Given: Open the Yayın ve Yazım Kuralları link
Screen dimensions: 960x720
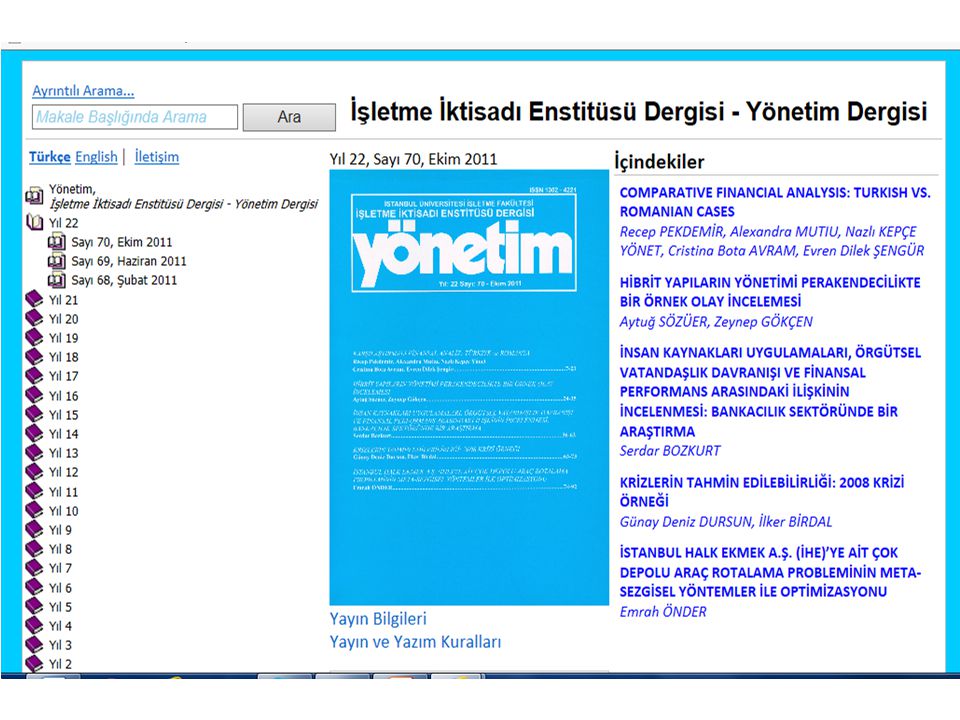Looking at the screenshot, I should pyautogui.click(x=415, y=642).
